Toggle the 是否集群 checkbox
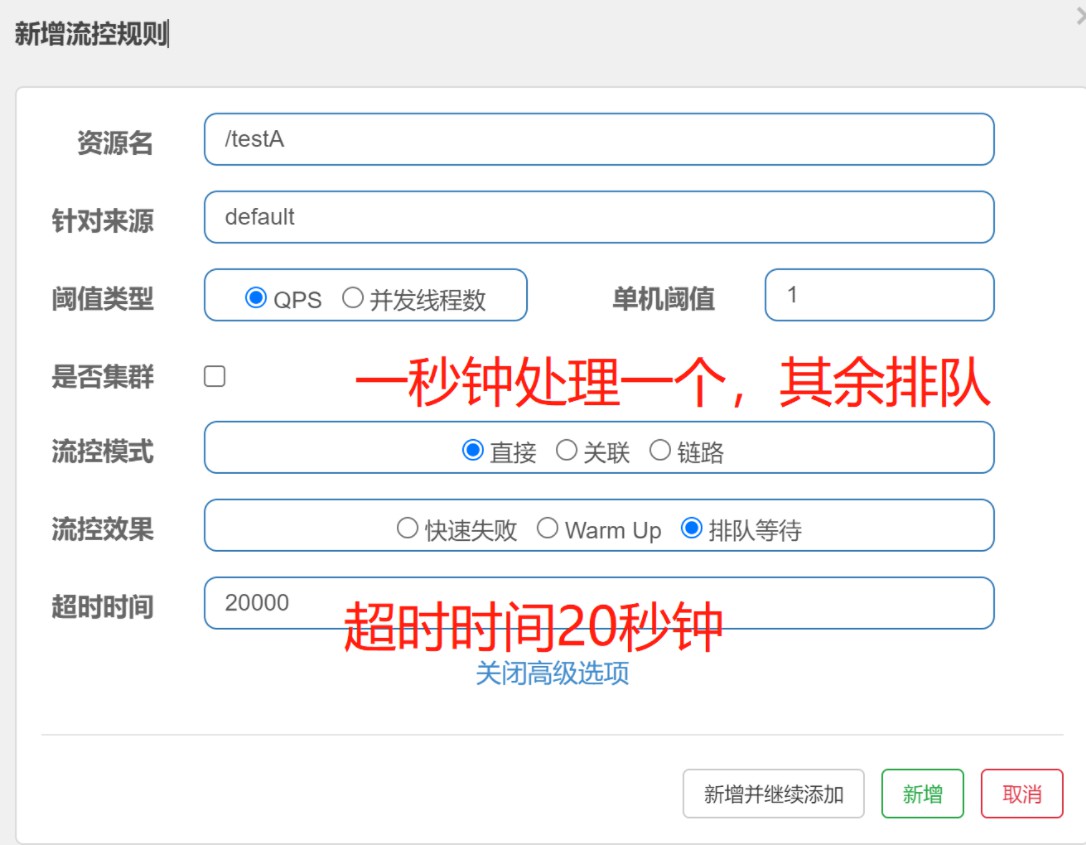Screen dimensions: 1086x845 pos(215,376)
